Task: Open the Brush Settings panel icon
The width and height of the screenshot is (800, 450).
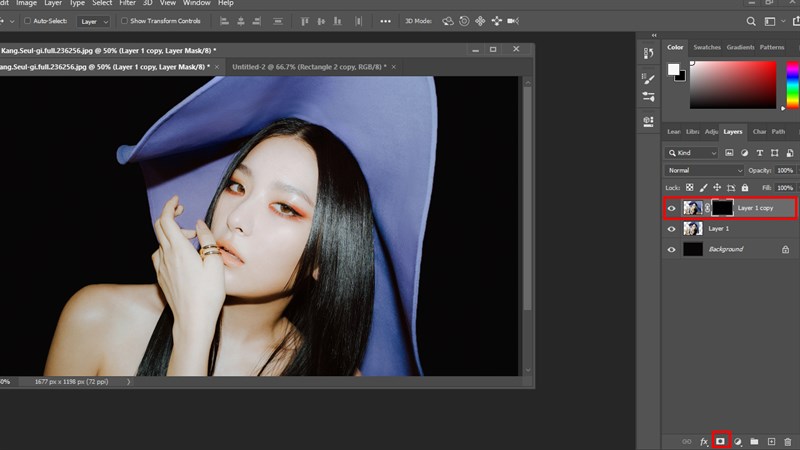Action: coord(648,96)
